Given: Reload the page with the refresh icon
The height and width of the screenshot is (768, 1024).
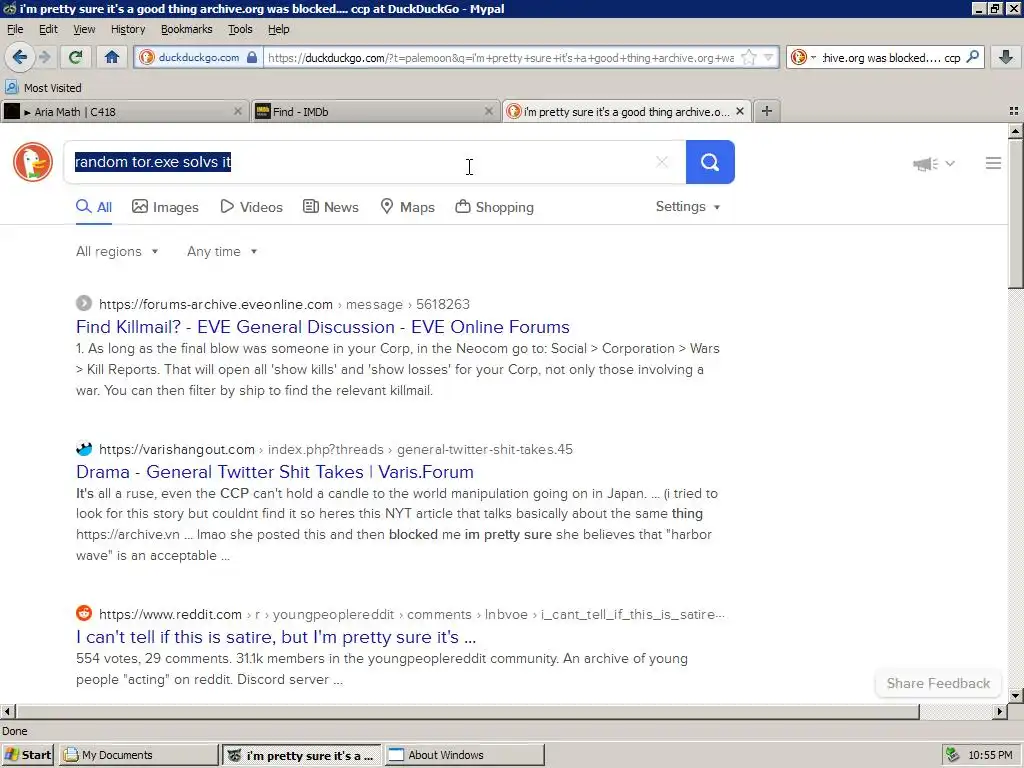Looking at the screenshot, I should [x=76, y=57].
